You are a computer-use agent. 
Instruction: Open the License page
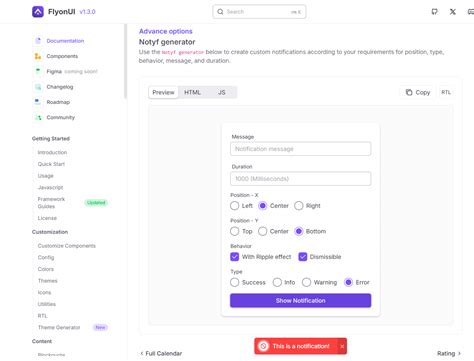point(47,218)
